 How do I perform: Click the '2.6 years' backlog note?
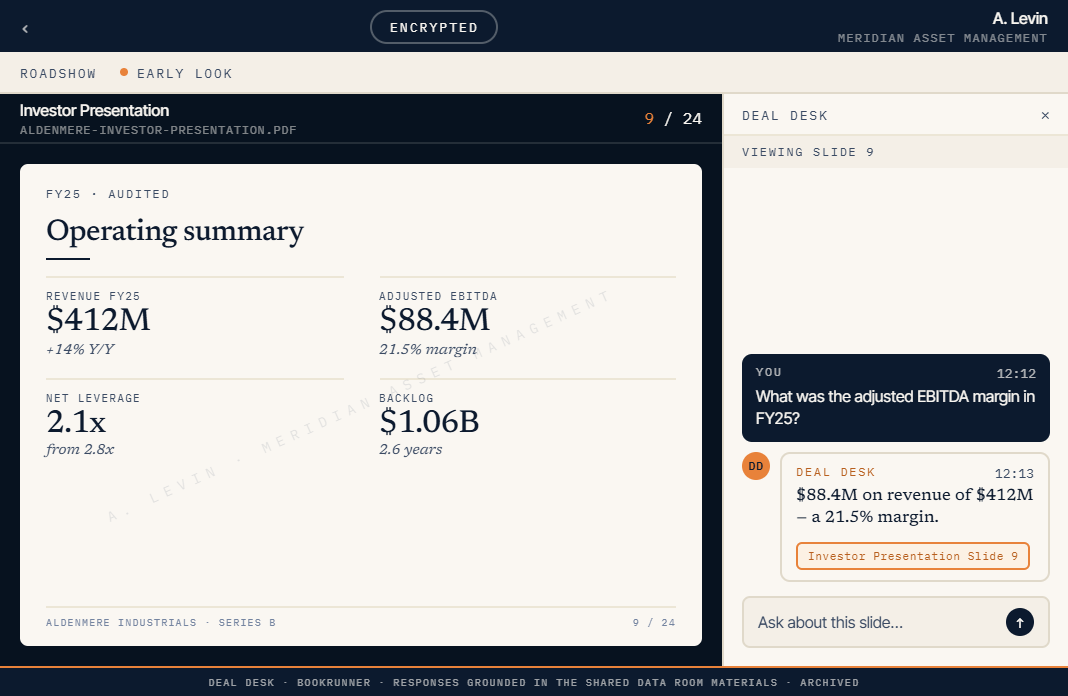click(411, 449)
